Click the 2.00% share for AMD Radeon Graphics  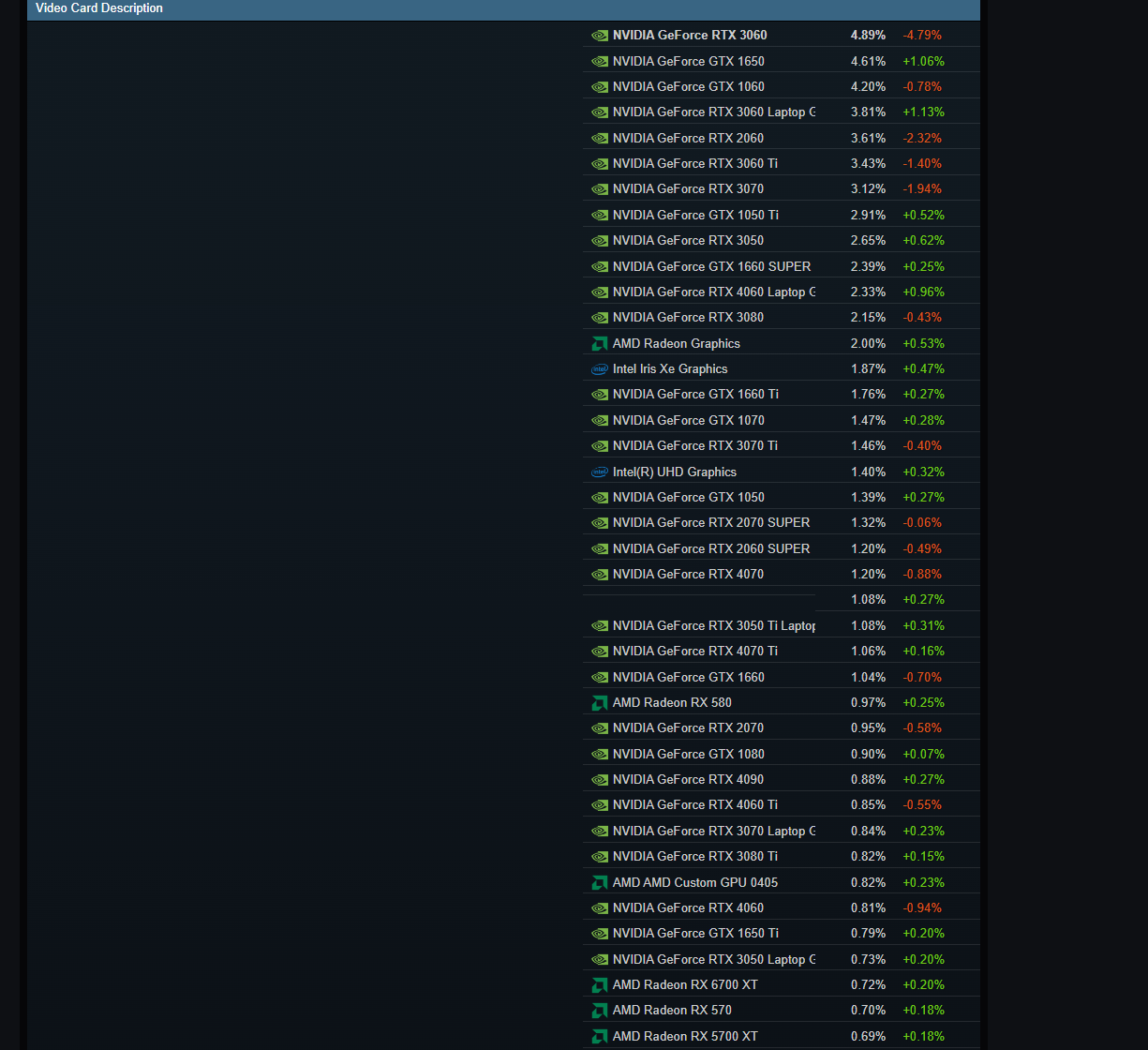tap(868, 344)
